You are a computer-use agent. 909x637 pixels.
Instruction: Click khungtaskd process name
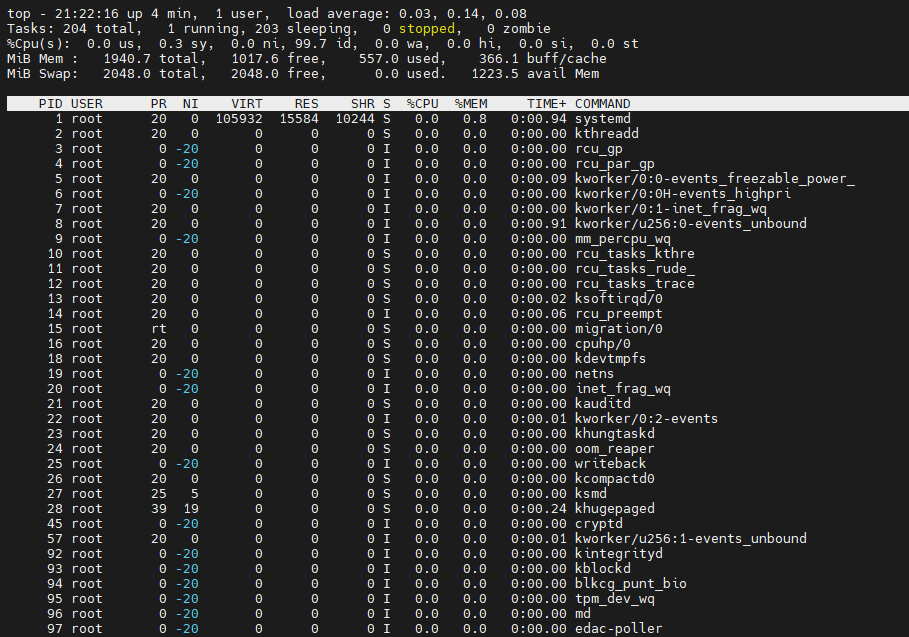point(615,434)
